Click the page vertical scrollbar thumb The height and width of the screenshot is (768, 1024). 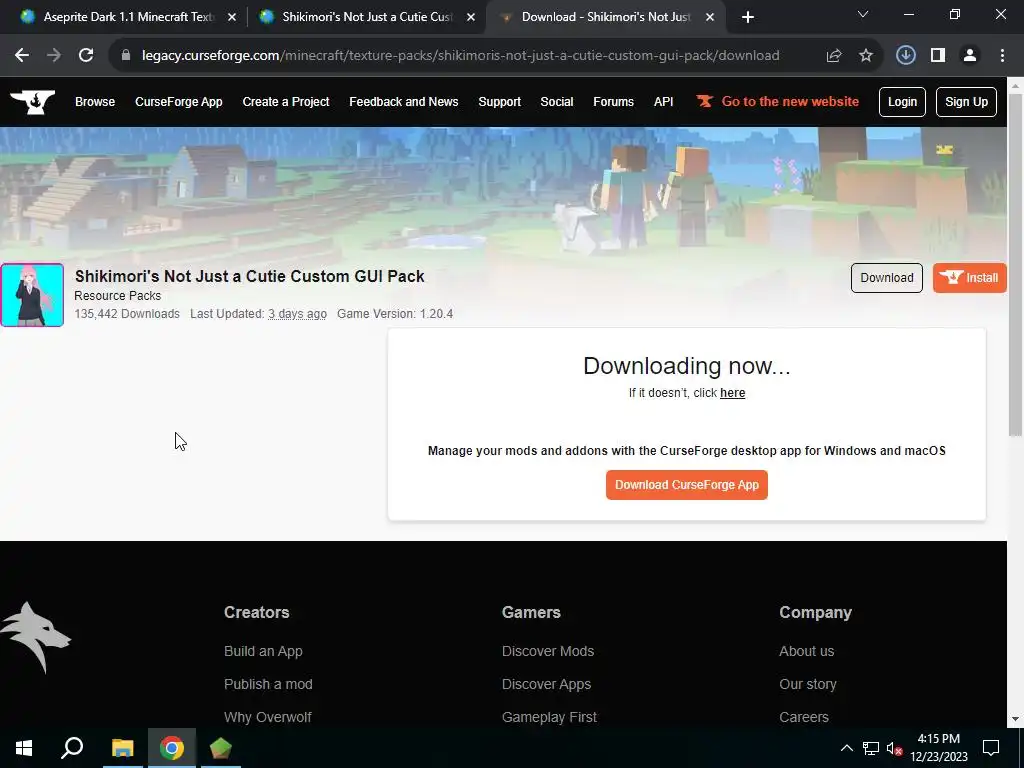click(1016, 264)
